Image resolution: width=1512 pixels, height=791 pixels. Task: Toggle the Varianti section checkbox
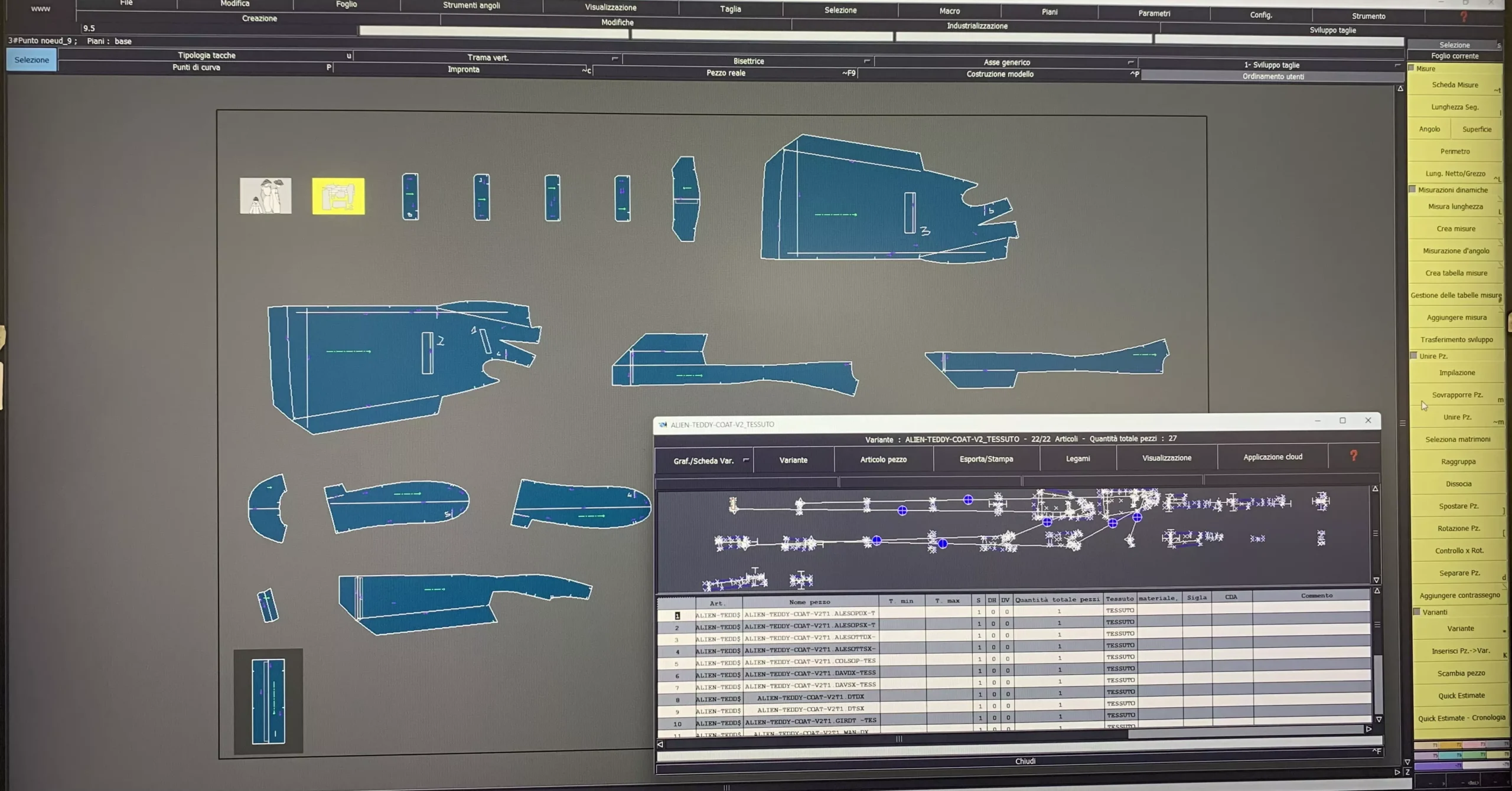[x=1417, y=612]
